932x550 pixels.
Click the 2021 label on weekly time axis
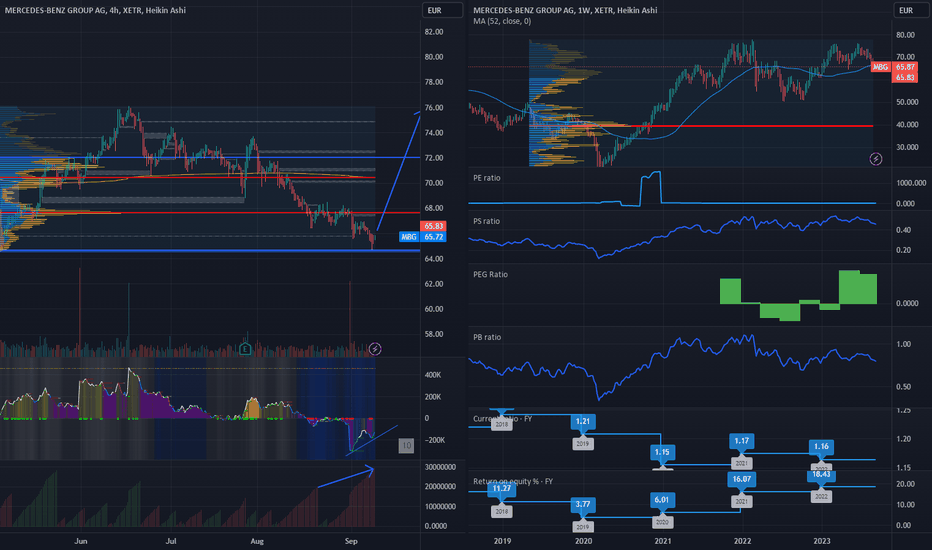(x=663, y=541)
